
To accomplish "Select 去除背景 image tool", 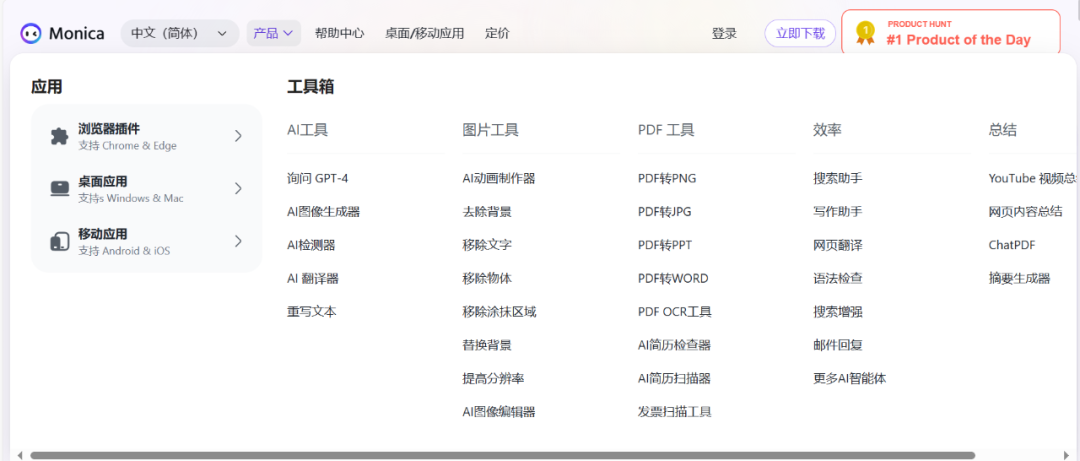I will pyautogui.click(x=487, y=212).
